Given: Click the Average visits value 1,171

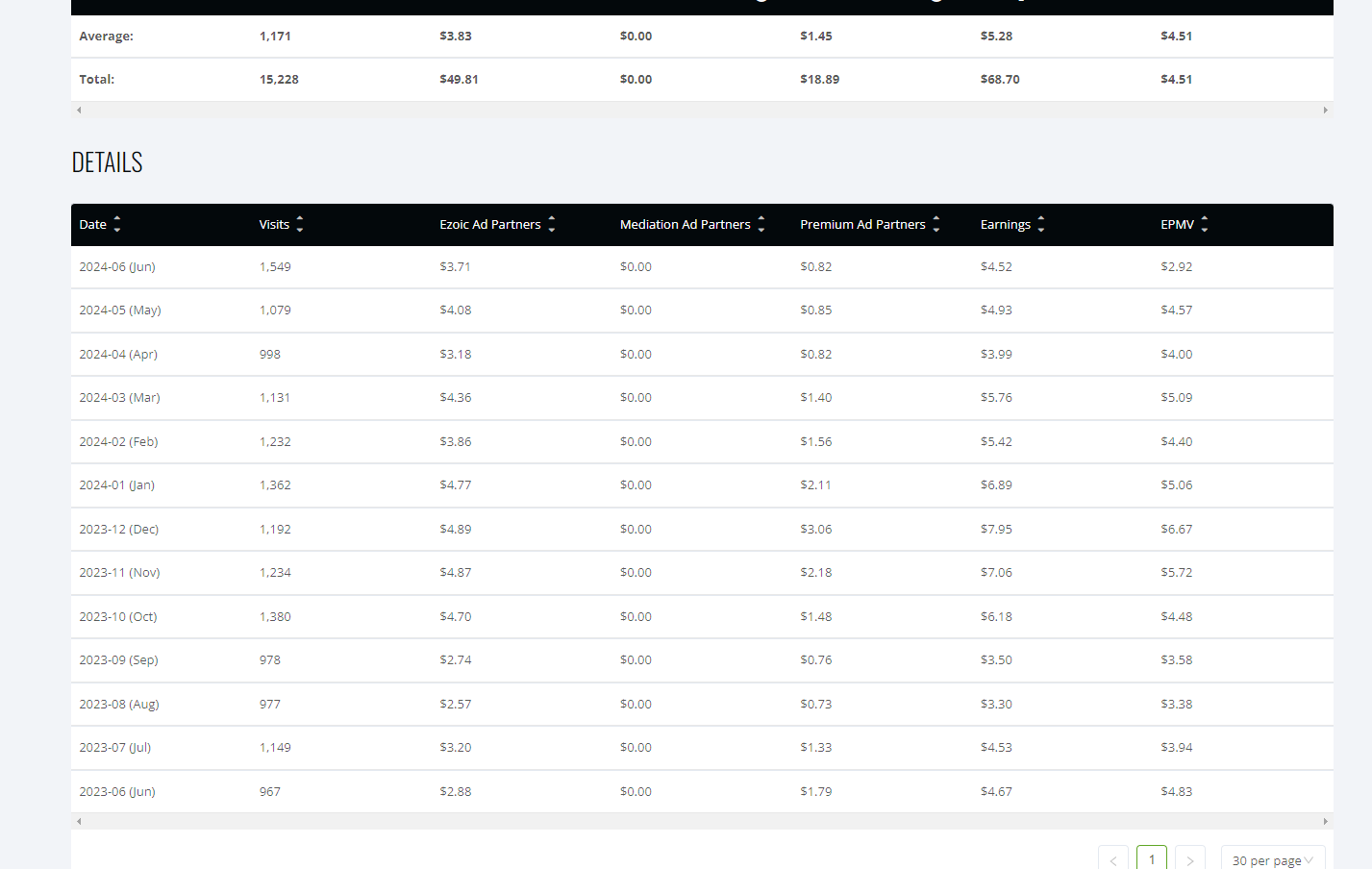Looking at the screenshot, I should (x=275, y=37).
